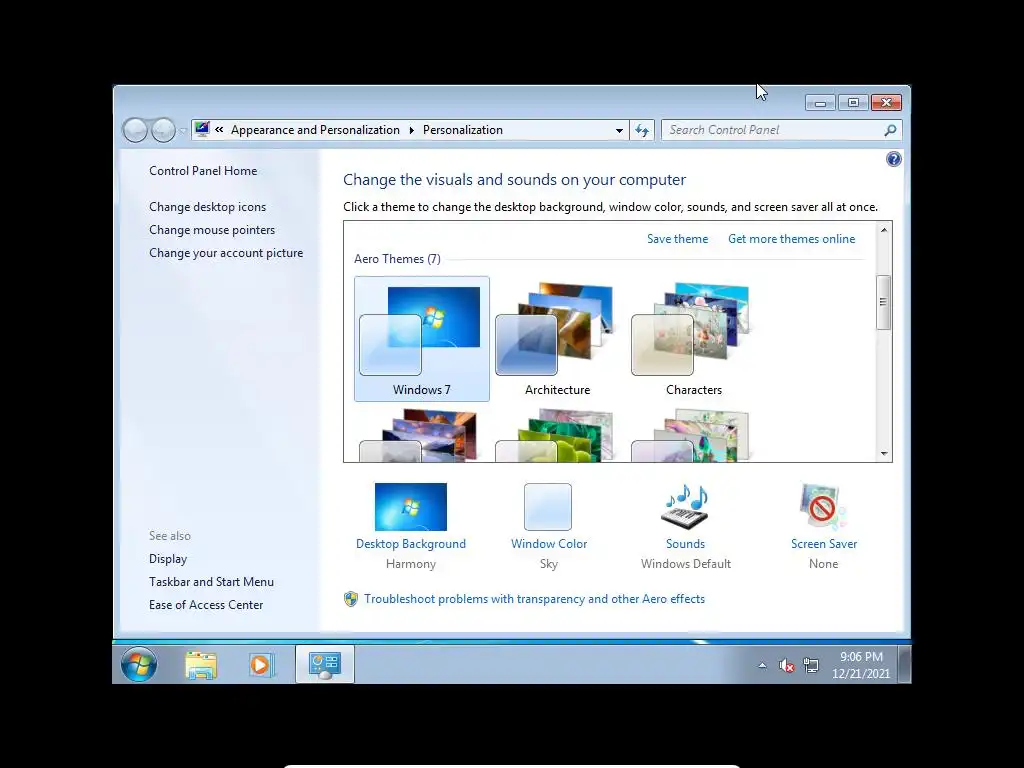Open Ease of Access Center
Image resolution: width=1024 pixels, height=768 pixels.
(x=206, y=605)
